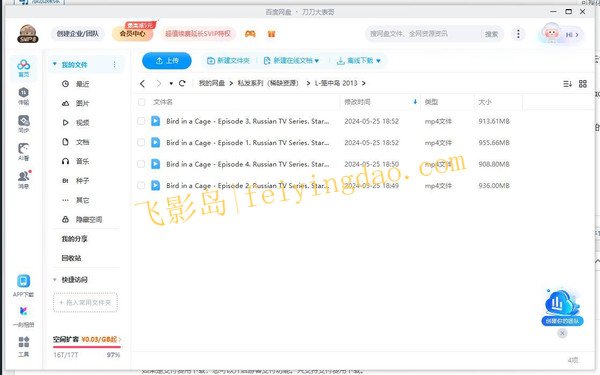Click the video file icon for Episode 1
Image resolution: width=600 pixels, height=375 pixels.
click(155, 142)
